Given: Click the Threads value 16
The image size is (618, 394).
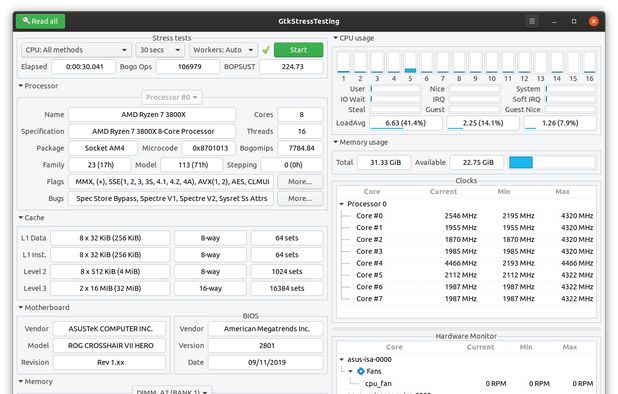Looking at the screenshot, I should (300, 131).
